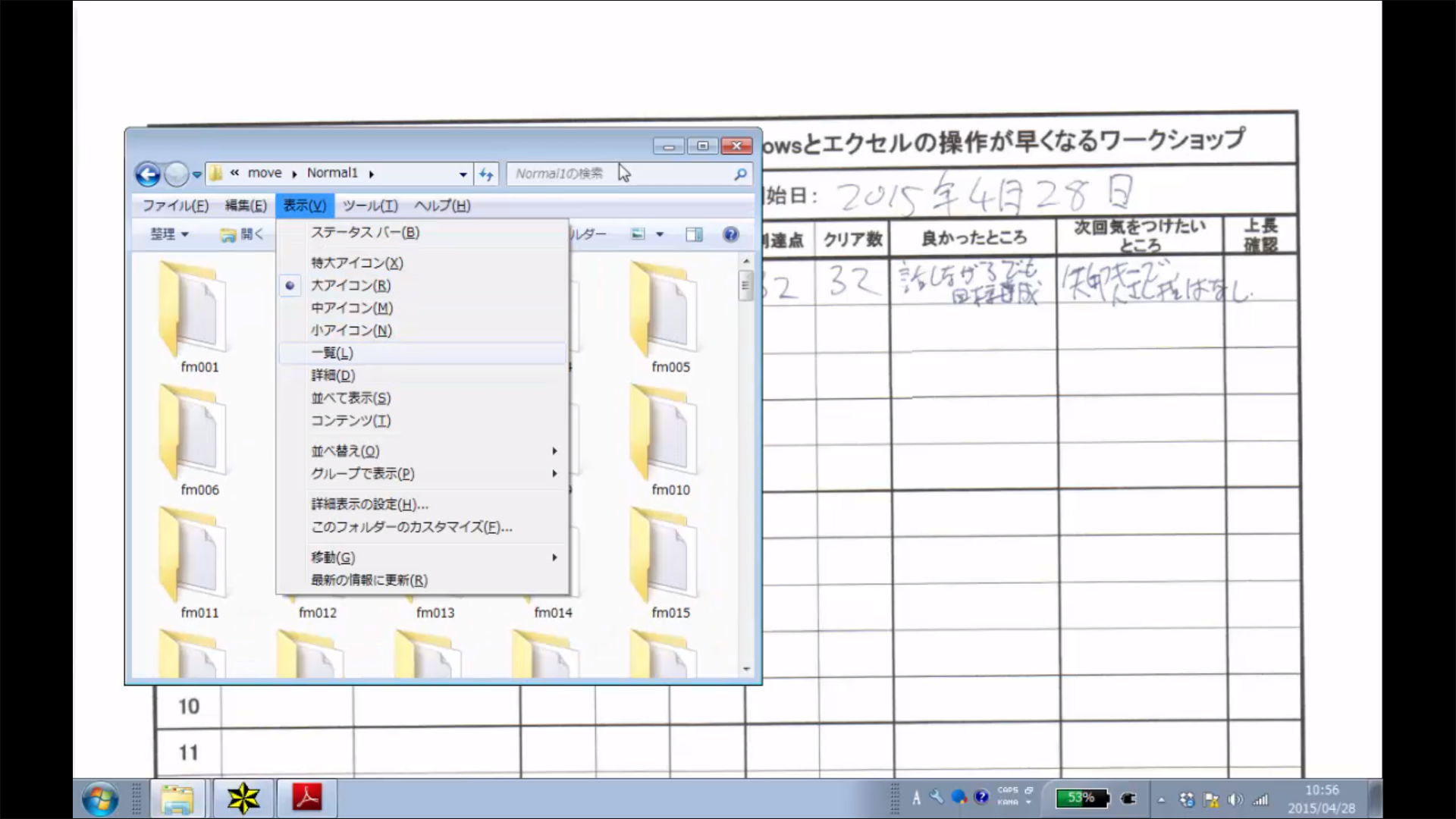This screenshot has width=1456, height=819.
Task: Select the 大アイコン(R) radio option
Action: (350, 286)
